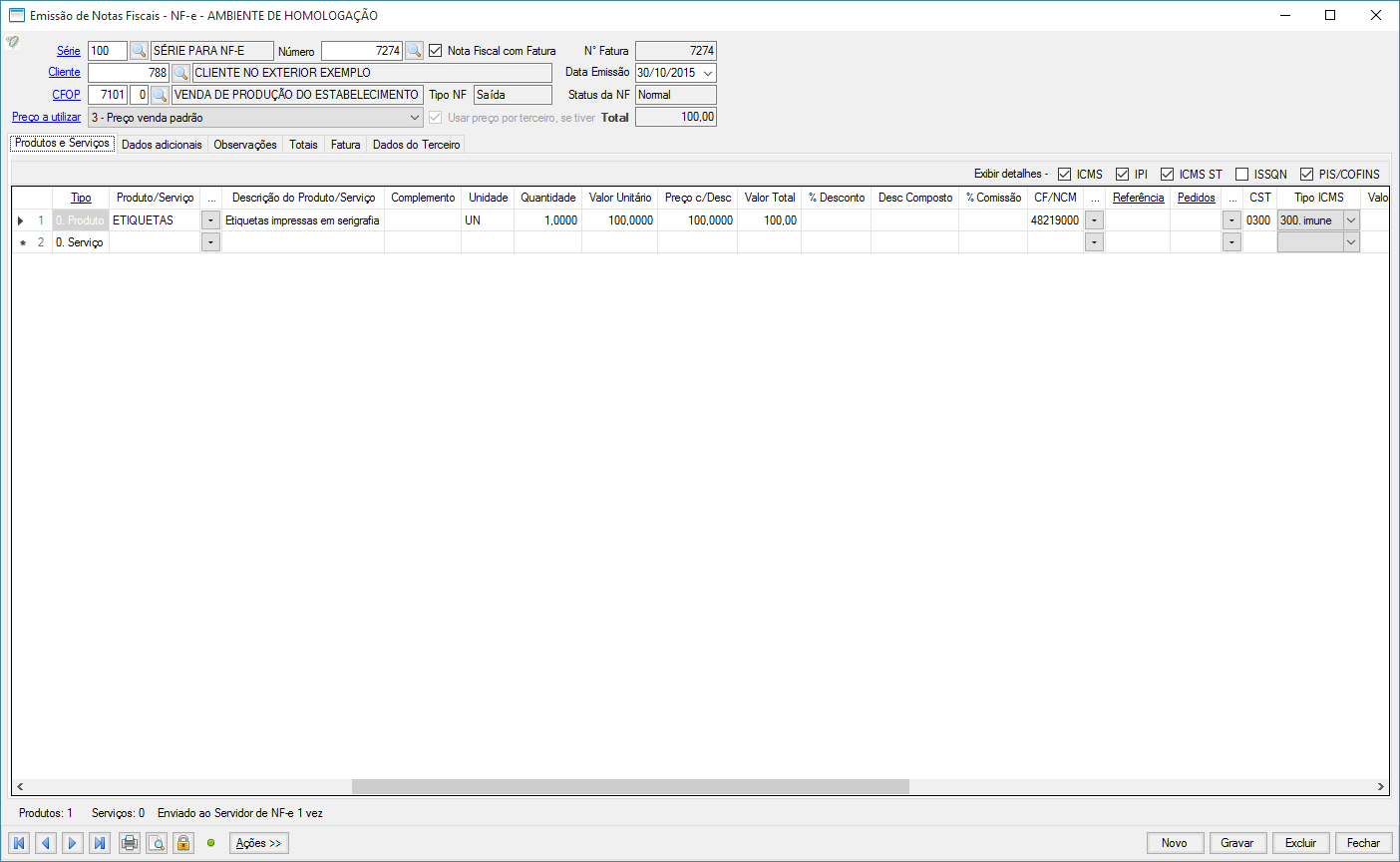
Task: Click the Gravar button
Action: [1237, 843]
